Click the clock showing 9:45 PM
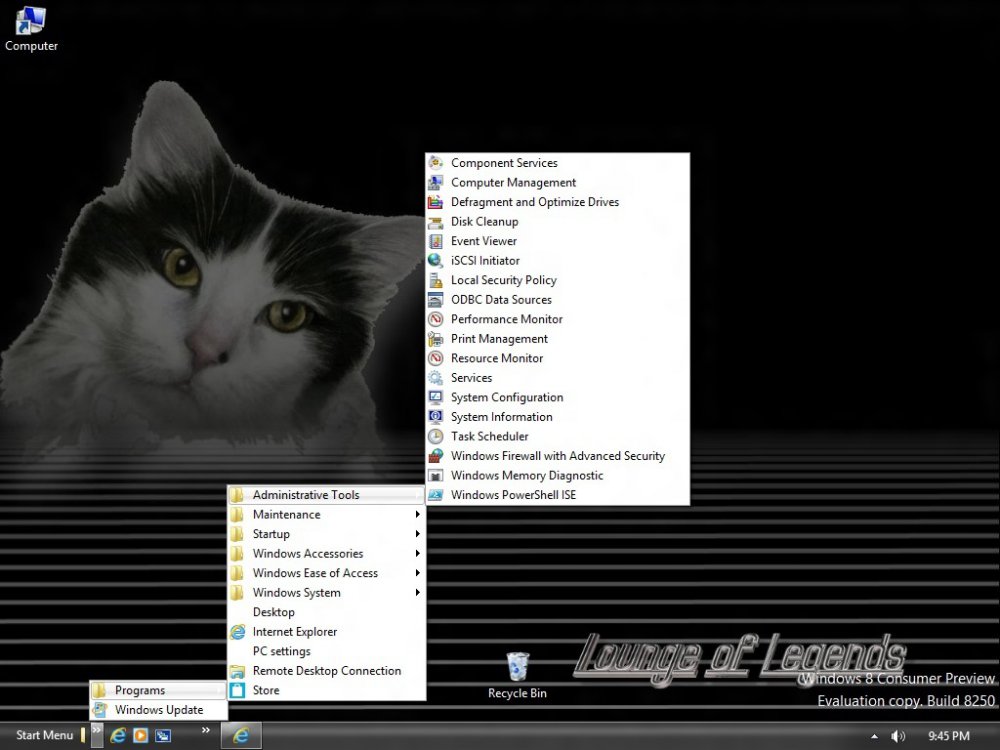This screenshot has height=750, width=1000. [x=948, y=736]
